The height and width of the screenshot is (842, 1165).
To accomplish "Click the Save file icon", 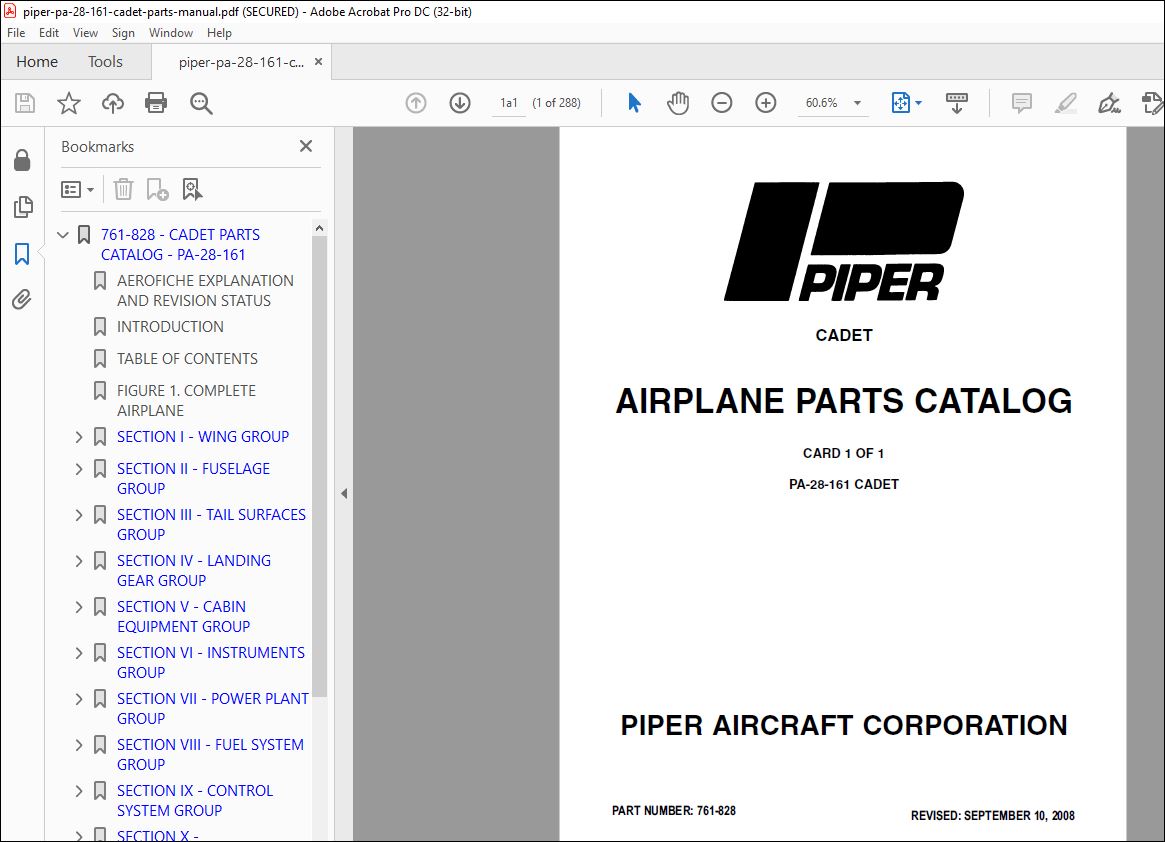I will [x=25, y=103].
